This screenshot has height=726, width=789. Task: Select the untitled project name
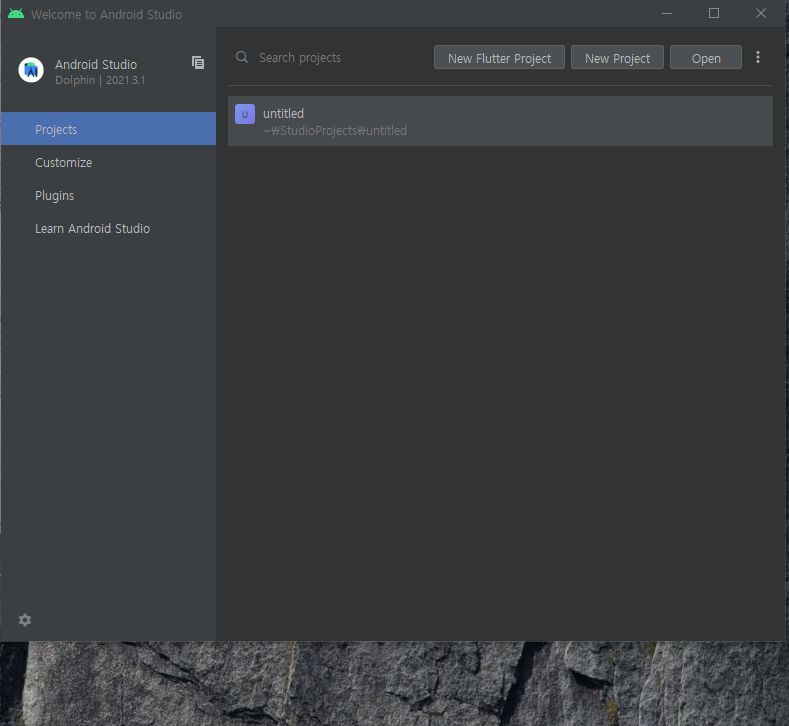(x=283, y=113)
